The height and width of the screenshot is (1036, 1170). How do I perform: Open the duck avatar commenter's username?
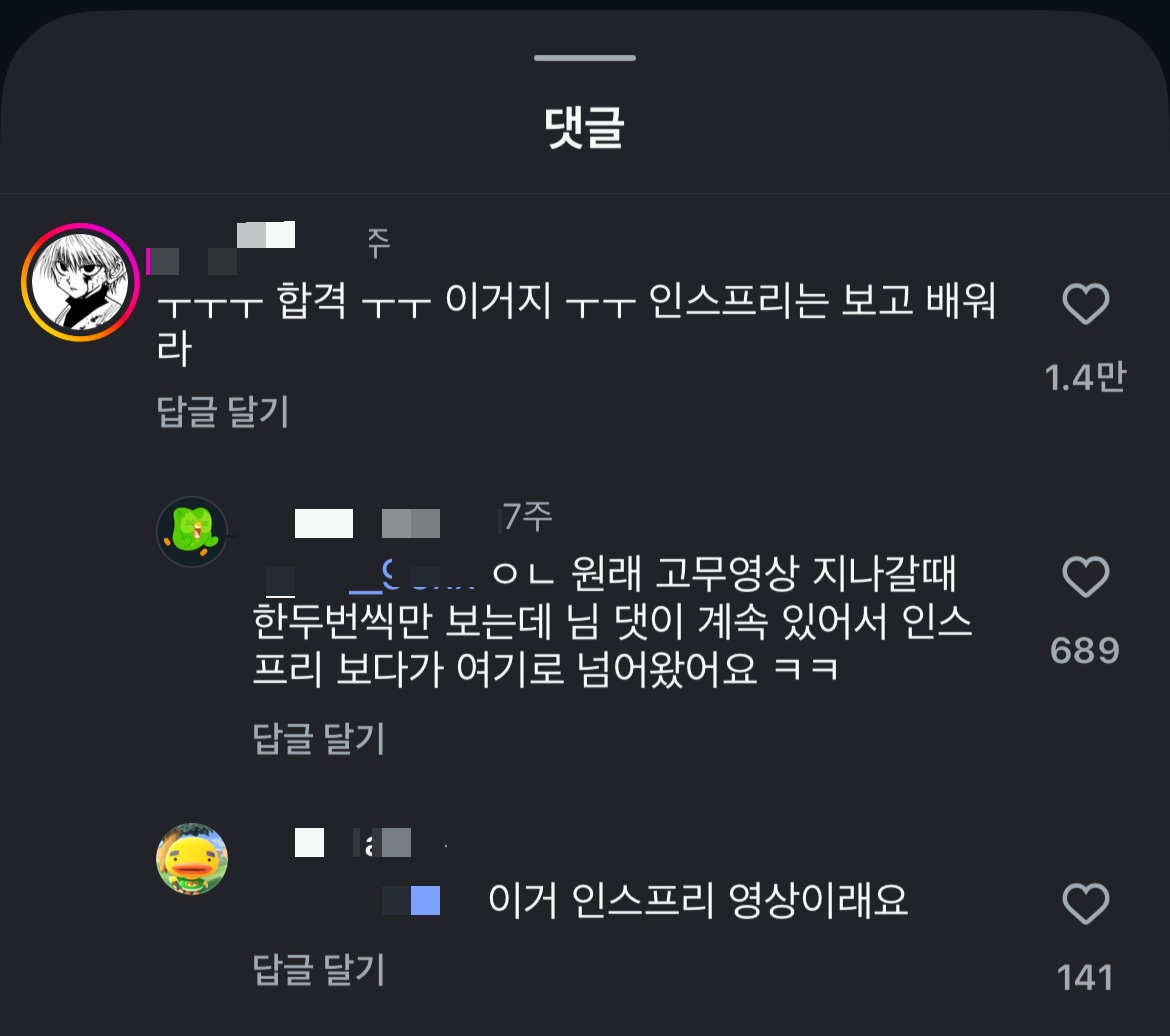351,843
